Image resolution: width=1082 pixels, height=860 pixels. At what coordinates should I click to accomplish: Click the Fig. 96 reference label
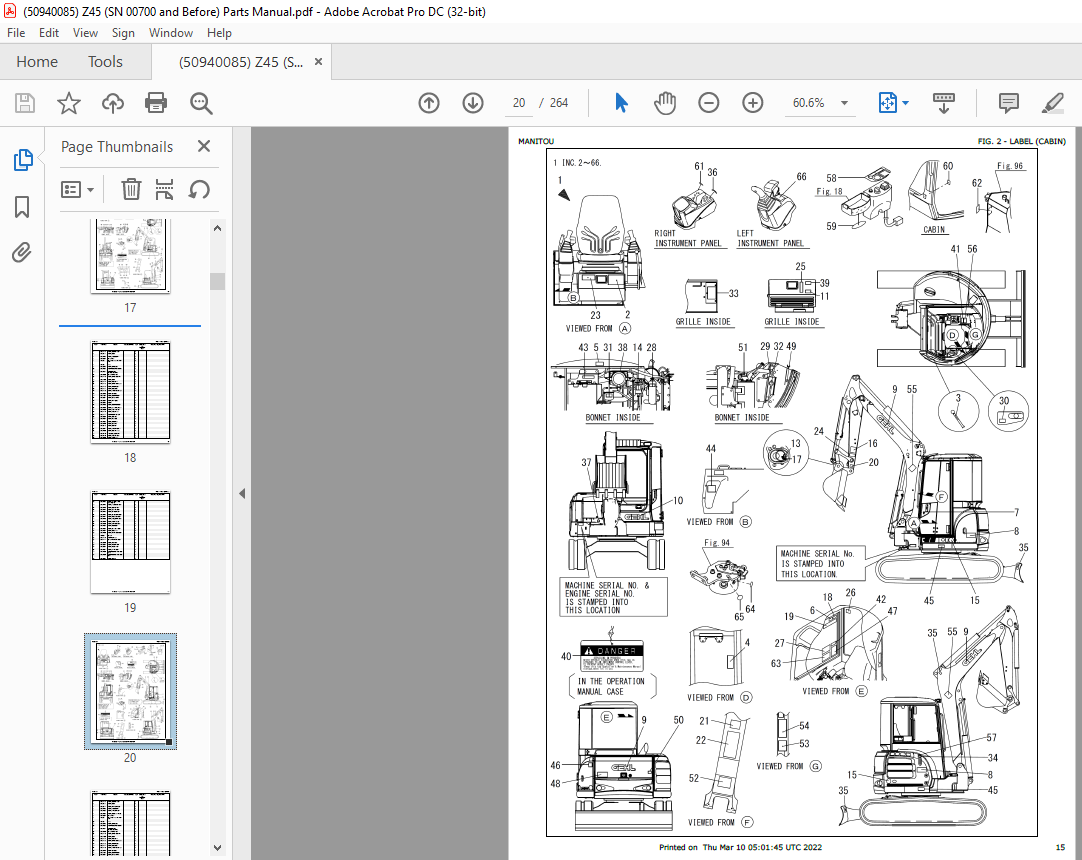click(1010, 166)
